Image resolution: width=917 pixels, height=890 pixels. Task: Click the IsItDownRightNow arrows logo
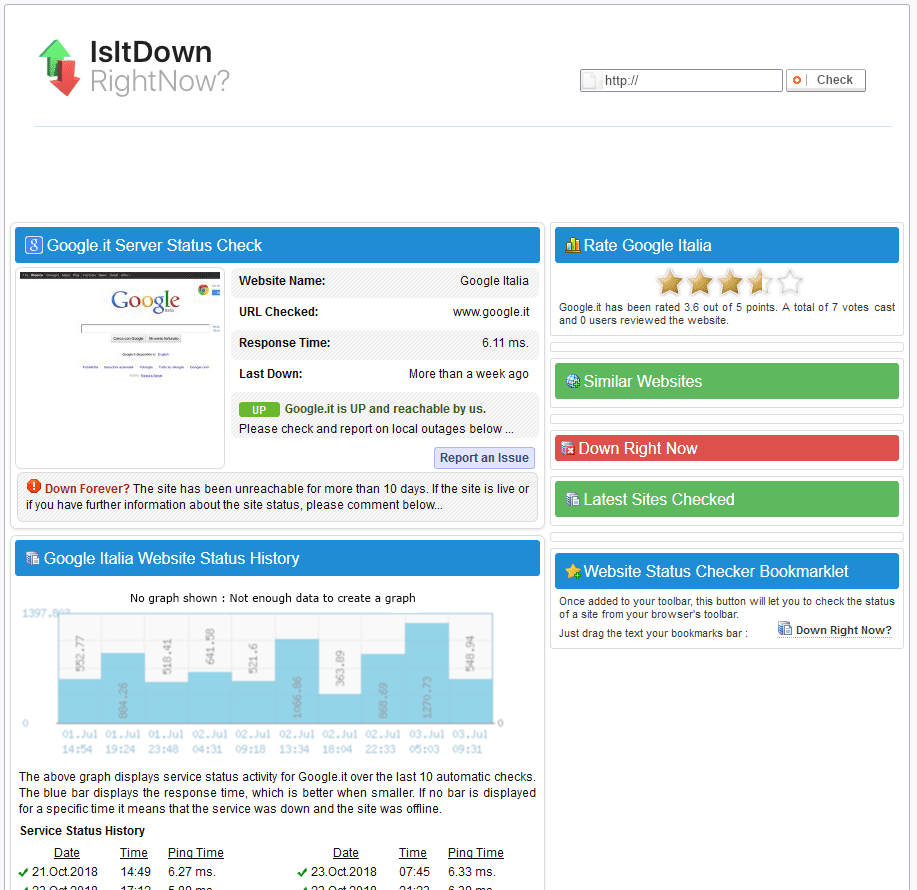tap(59, 67)
